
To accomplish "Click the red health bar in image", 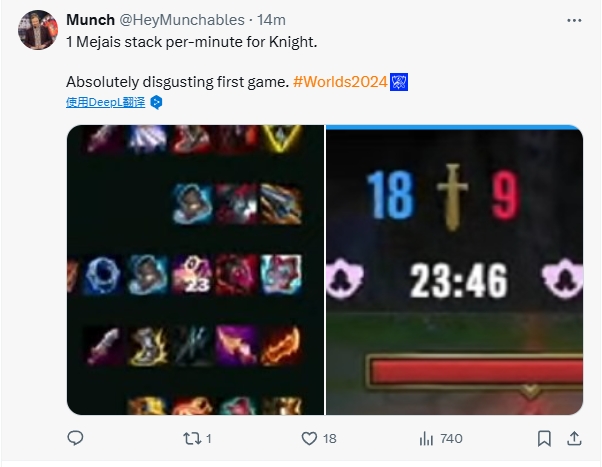I will coord(475,372).
